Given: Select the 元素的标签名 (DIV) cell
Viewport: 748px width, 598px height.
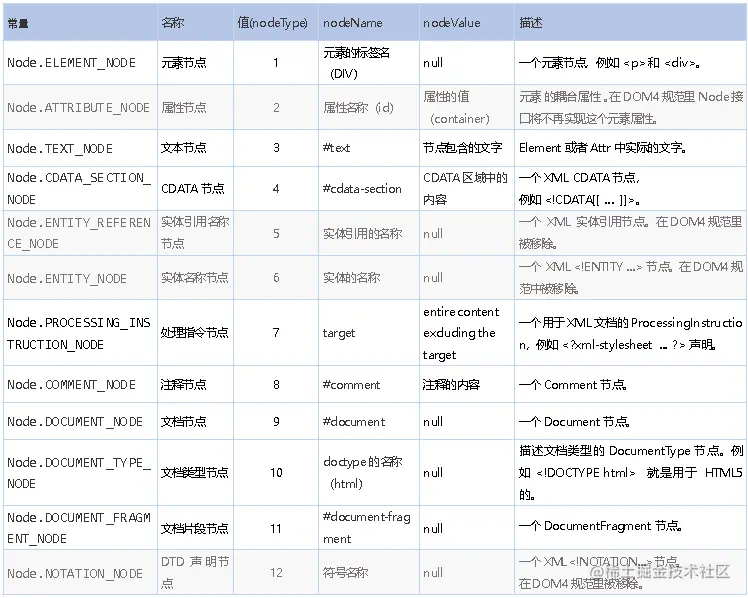Looking at the screenshot, I should coord(369,62).
